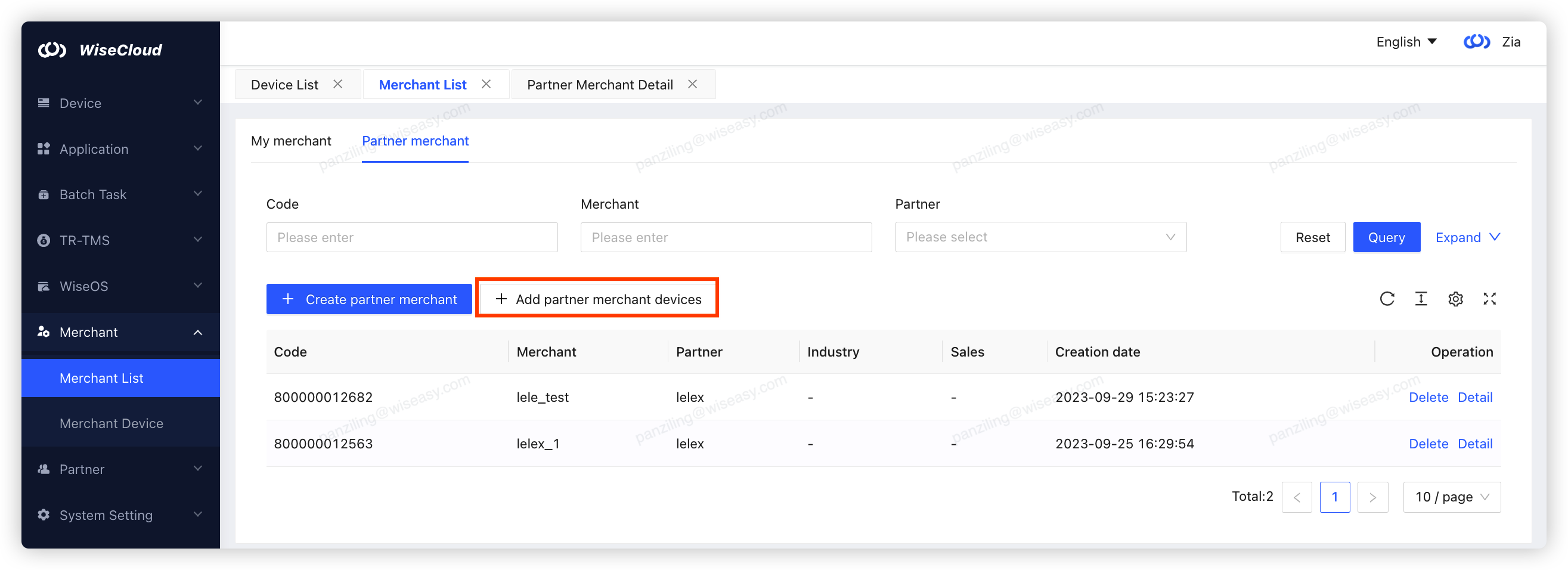Select the TR-TMS sidebar icon
The height and width of the screenshot is (570, 1568).
(x=43, y=240)
